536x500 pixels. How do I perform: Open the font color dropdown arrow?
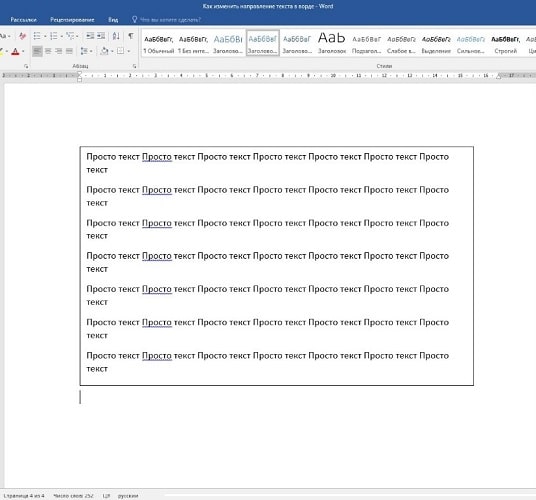[23, 52]
